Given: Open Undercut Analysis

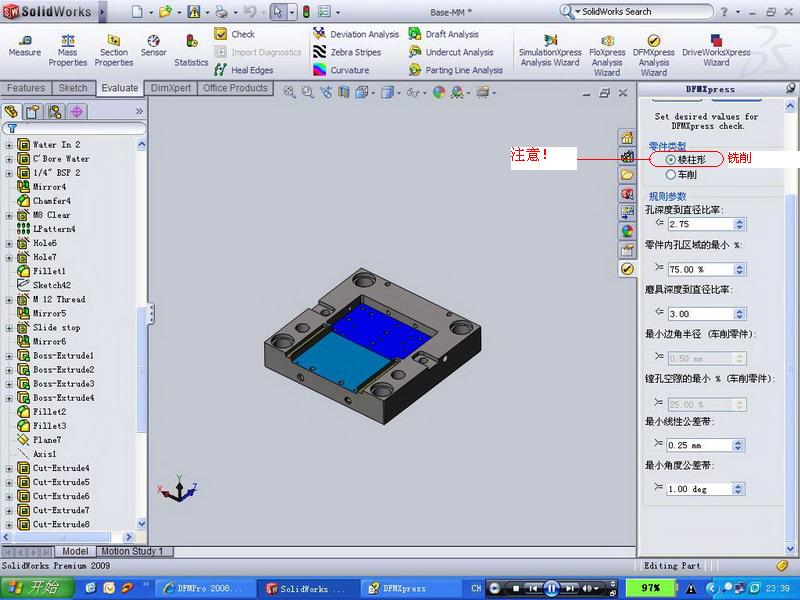Looking at the screenshot, I should 451,52.
